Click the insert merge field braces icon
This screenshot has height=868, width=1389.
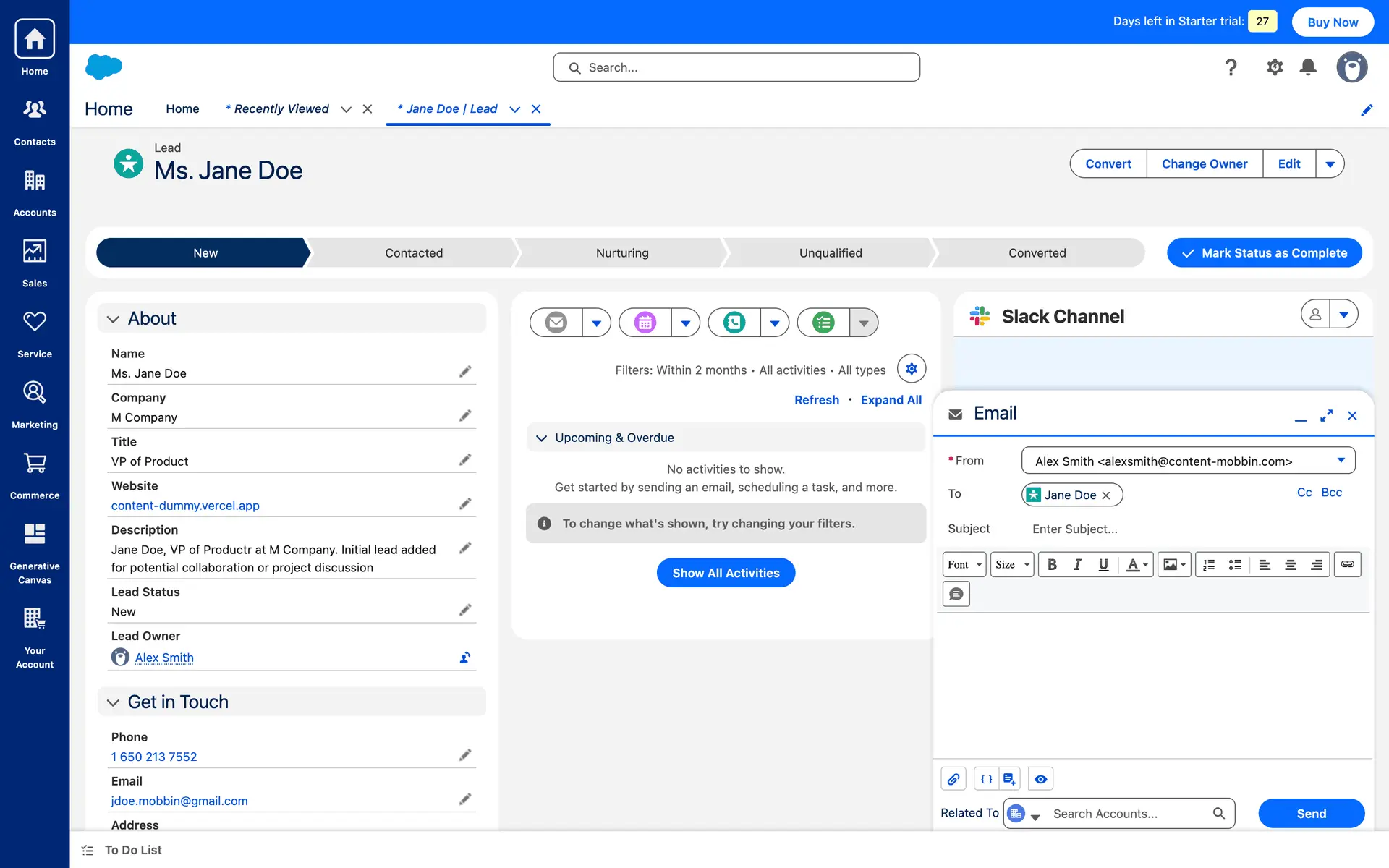(x=986, y=779)
